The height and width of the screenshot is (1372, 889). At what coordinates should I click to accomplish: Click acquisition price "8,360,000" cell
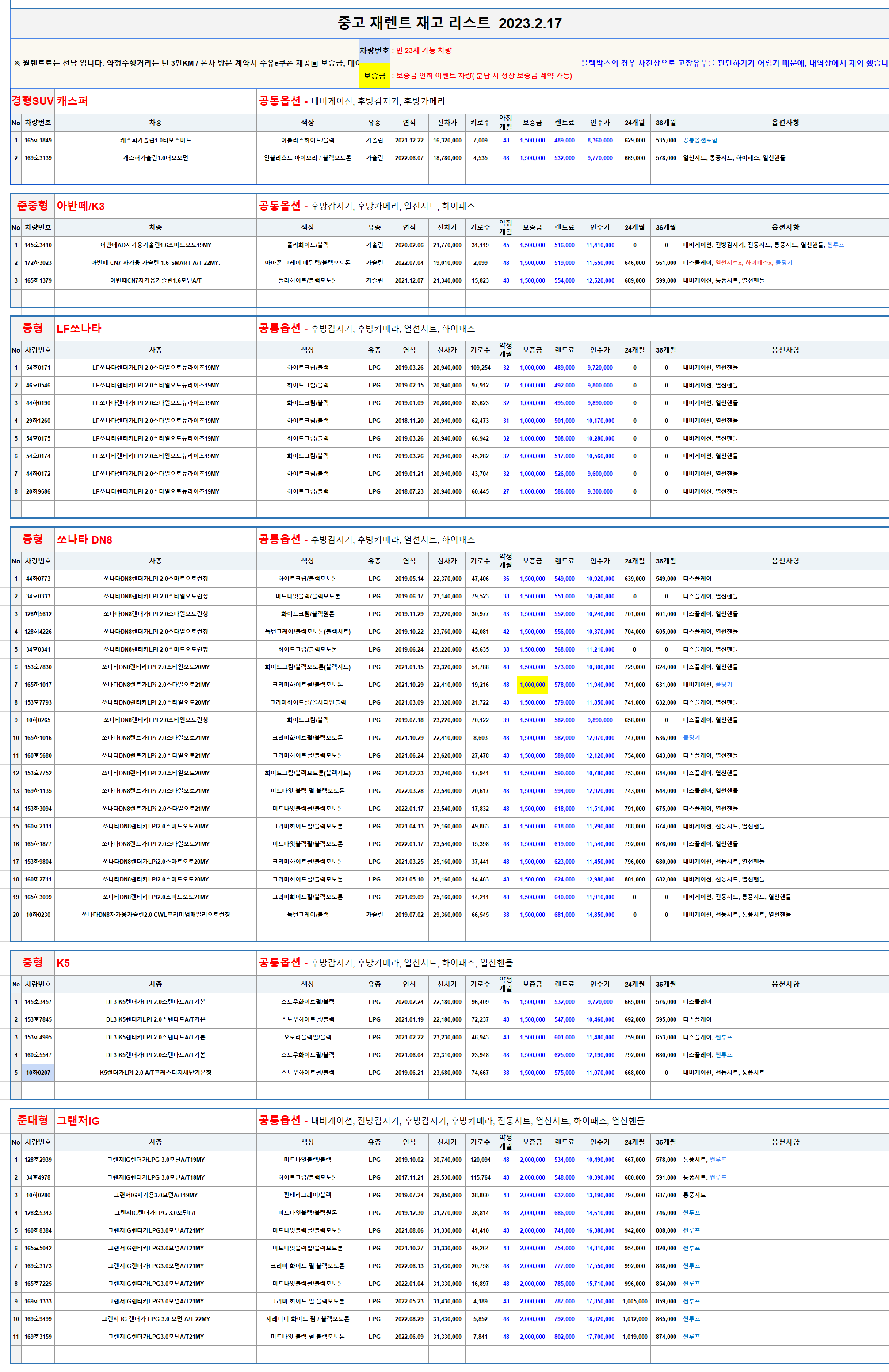click(600, 140)
